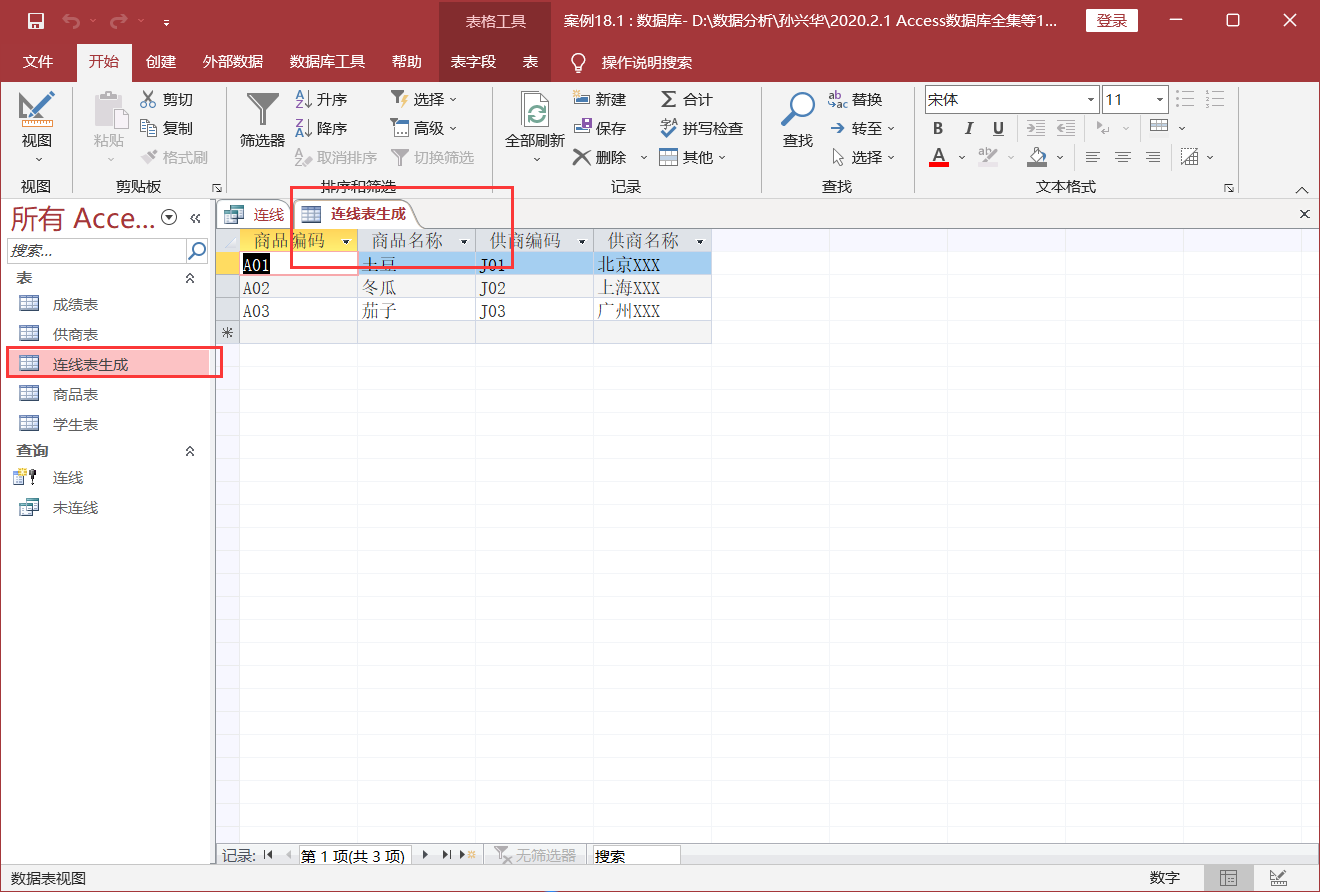Image resolution: width=1320 pixels, height=892 pixels.
Task: Click the Save icon in title bar
Action: [36, 21]
